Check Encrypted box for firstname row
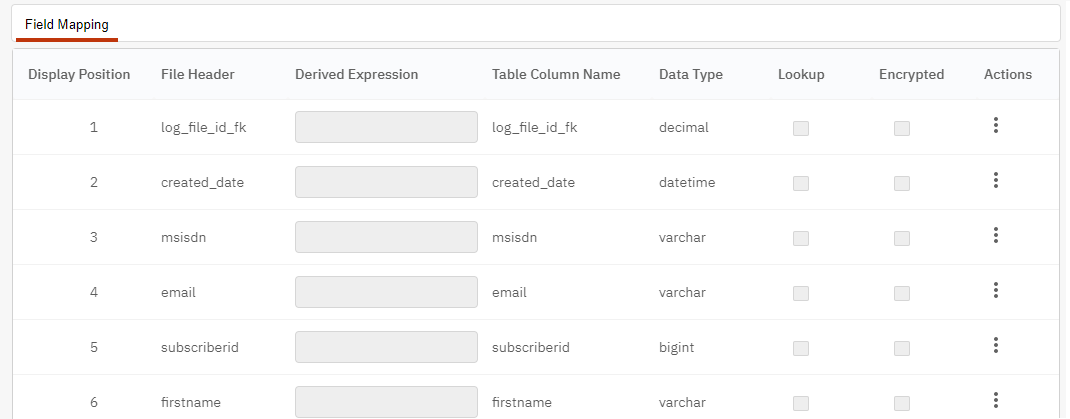This screenshot has width=1070, height=419. [x=902, y=403]
